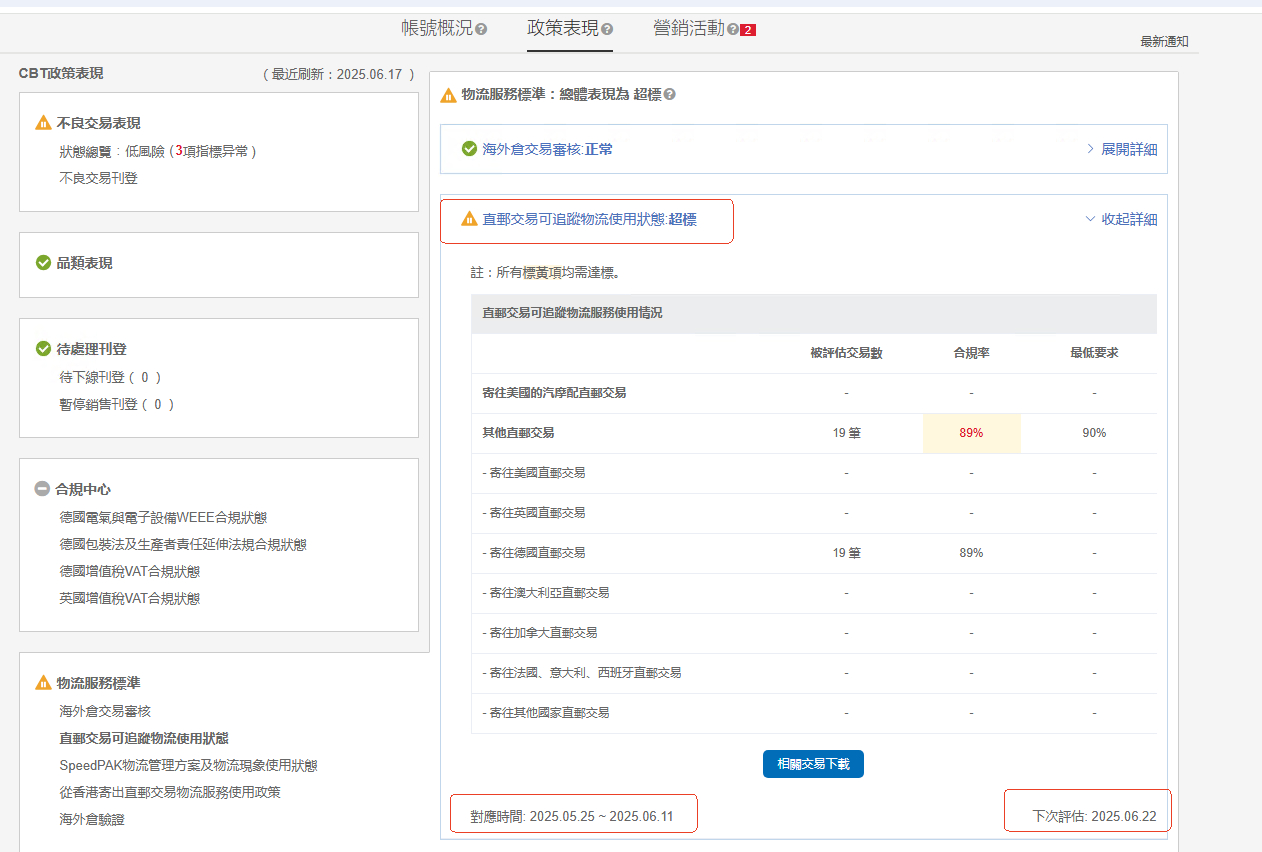Click the red badge 2 on 營銷活動
1262x852 pixels.
748,30
